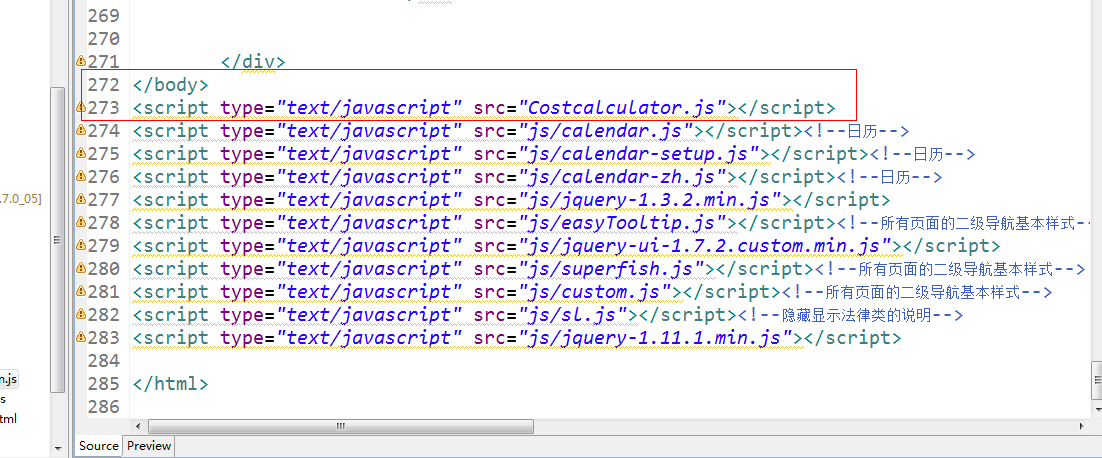This screenshot has height=458, width=1102.
Task: Click the </div> tag on line 271
Action: pos(253,62)
